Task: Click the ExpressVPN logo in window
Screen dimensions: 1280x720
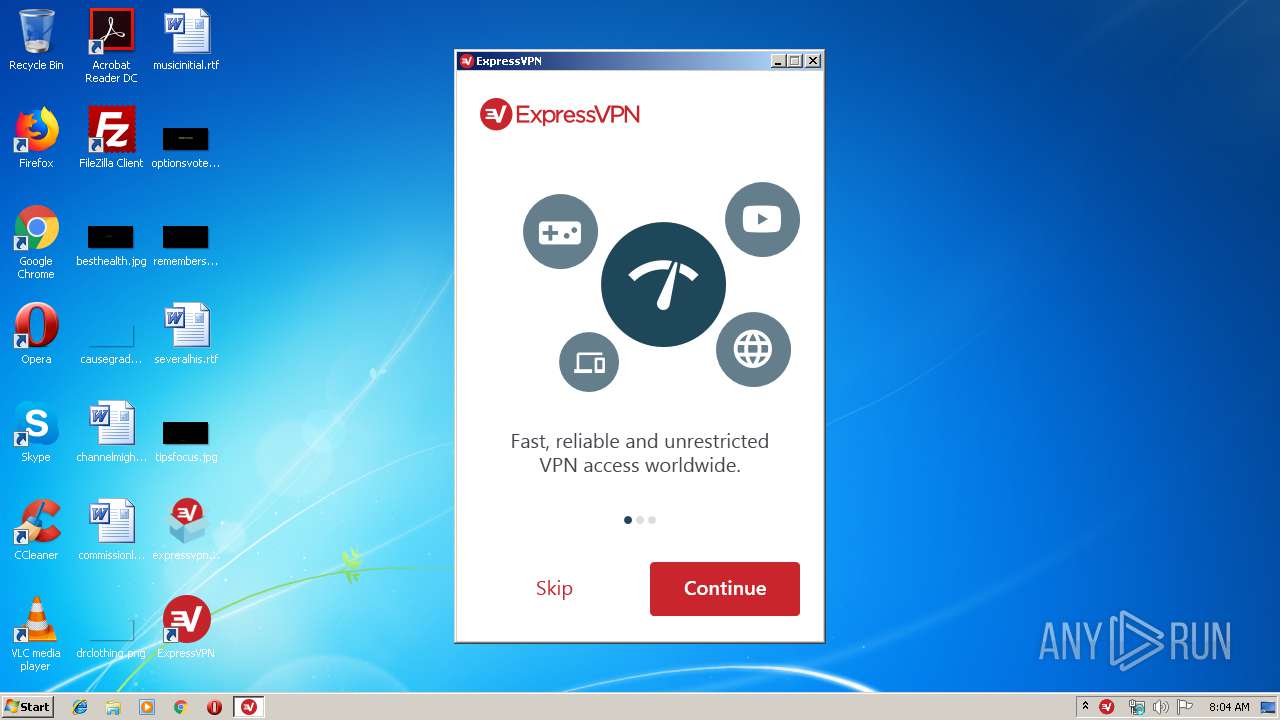Action: click(560, 115)
